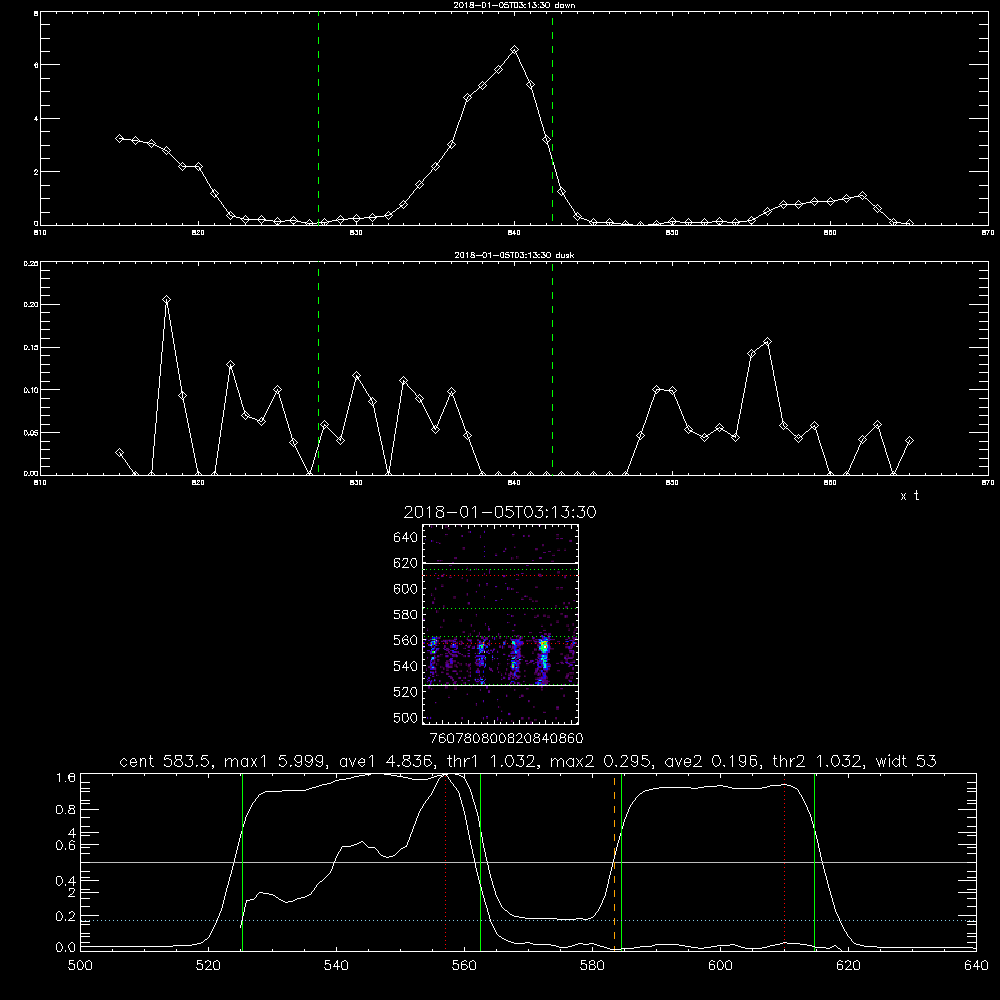Screen dimensions: 1000x1000
Task: Click the red dotted line near 557 in bottom plot
Action: pos(445,861)
